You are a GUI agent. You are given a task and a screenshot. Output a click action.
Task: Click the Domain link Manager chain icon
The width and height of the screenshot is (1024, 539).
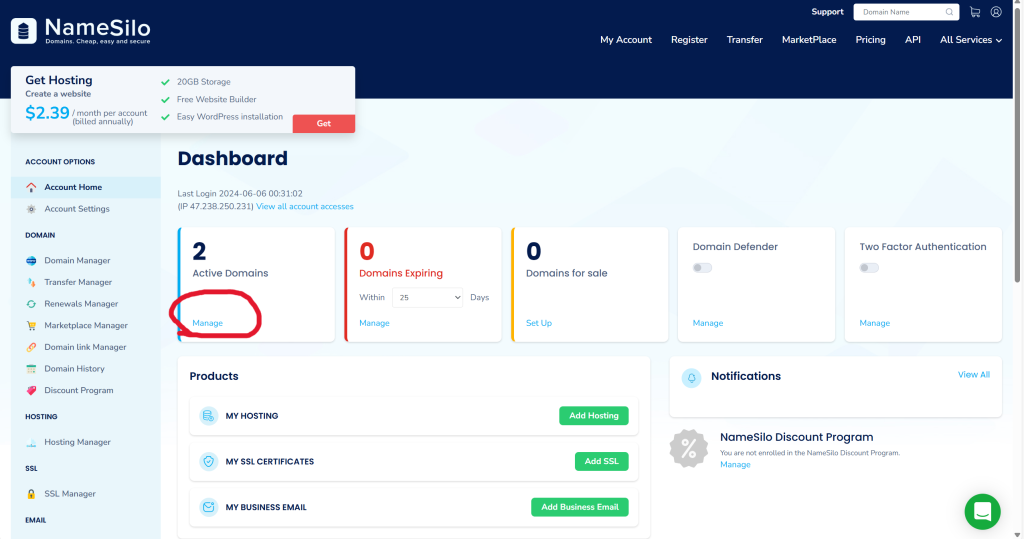[x=31, y=347]
